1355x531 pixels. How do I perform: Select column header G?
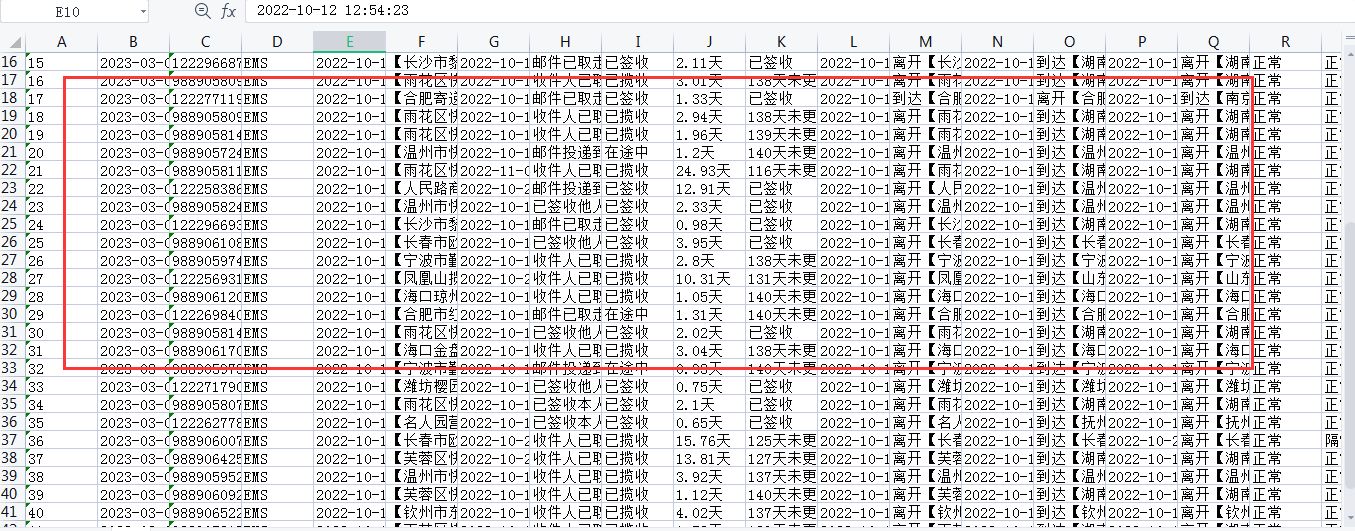pyautogui.click(x=493, y=41)
